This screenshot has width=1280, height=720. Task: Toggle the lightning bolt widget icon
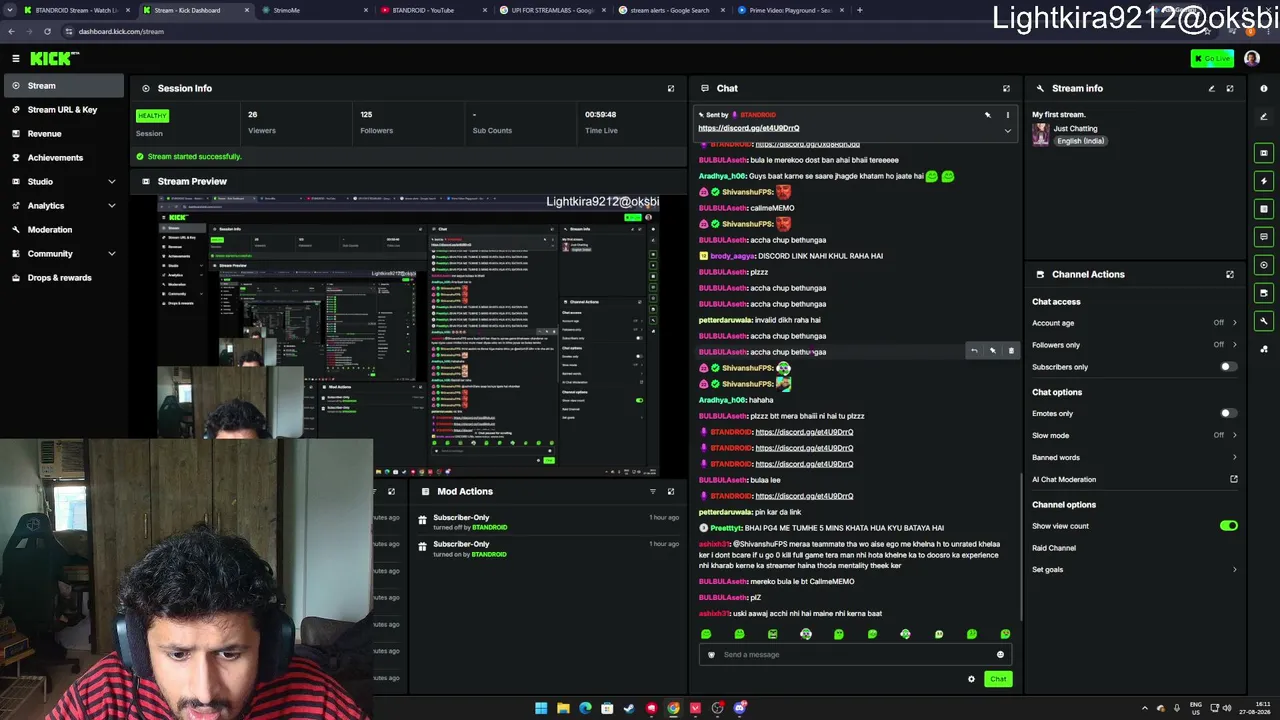point(1264,181)
